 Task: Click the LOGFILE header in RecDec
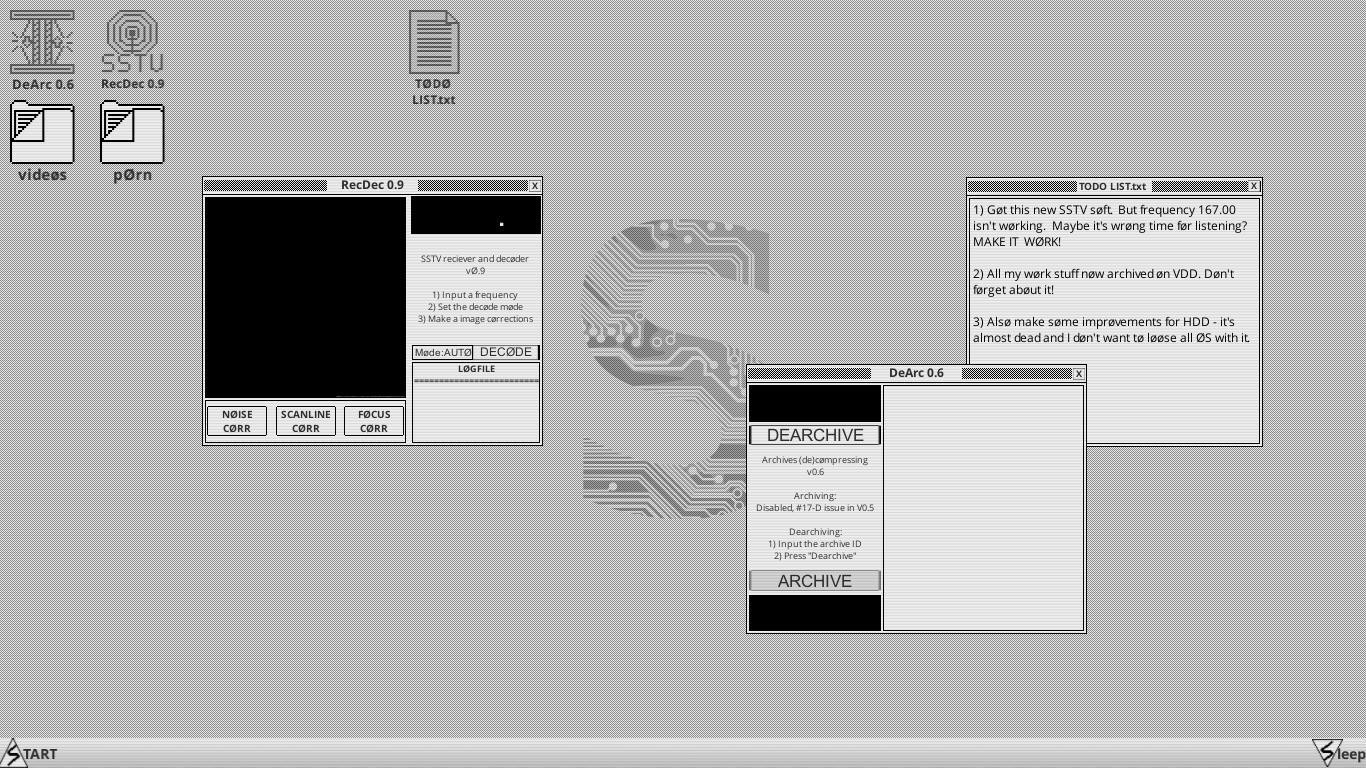point(476,369)
